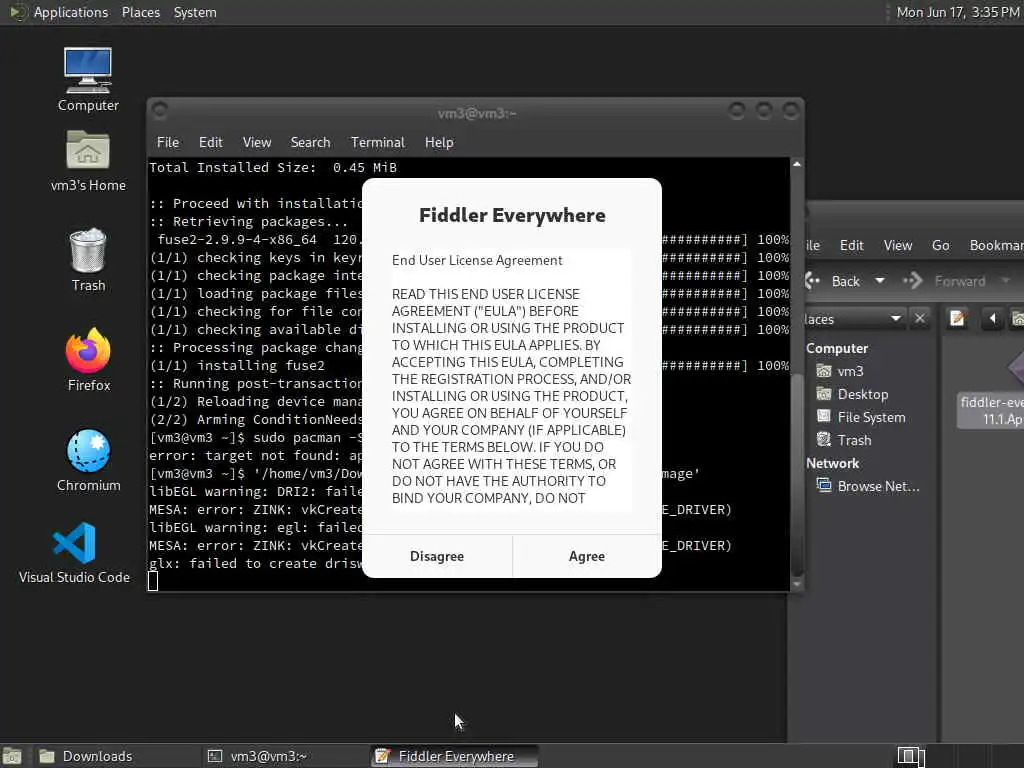
Task: Open the Places sidebar dropdown
Action: pos(854,319)
